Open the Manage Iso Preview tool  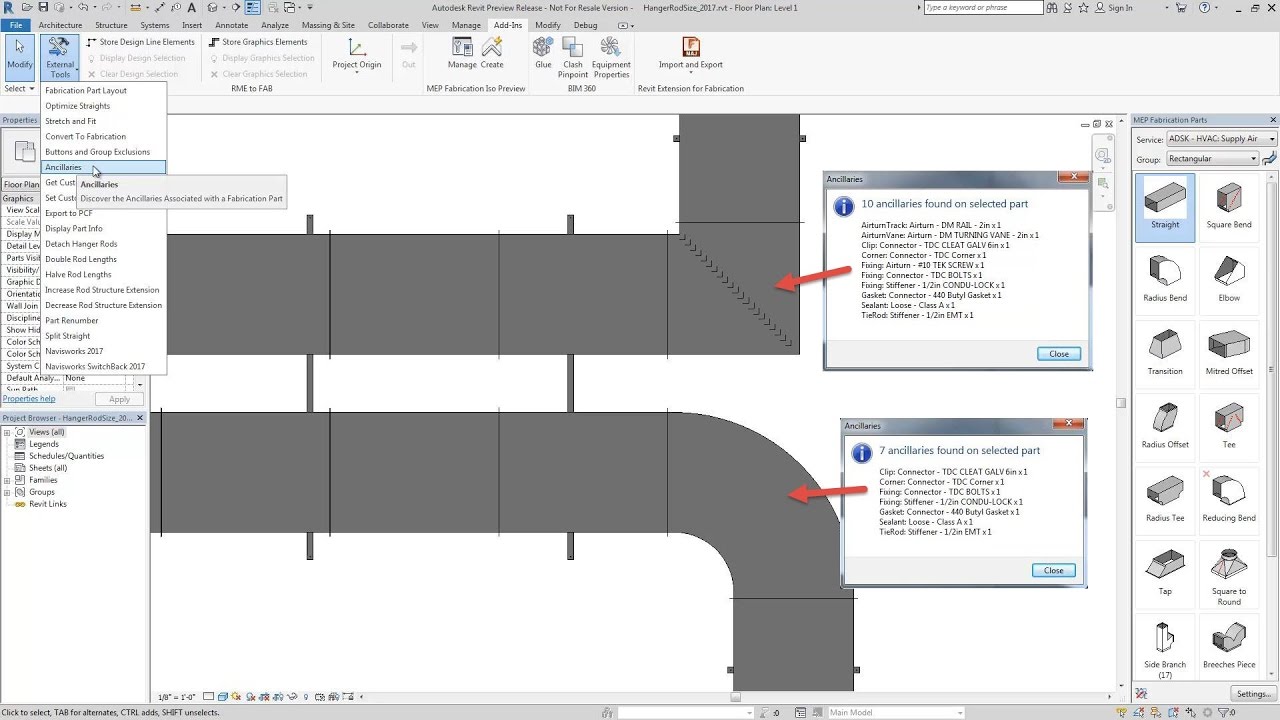point(462,53)
